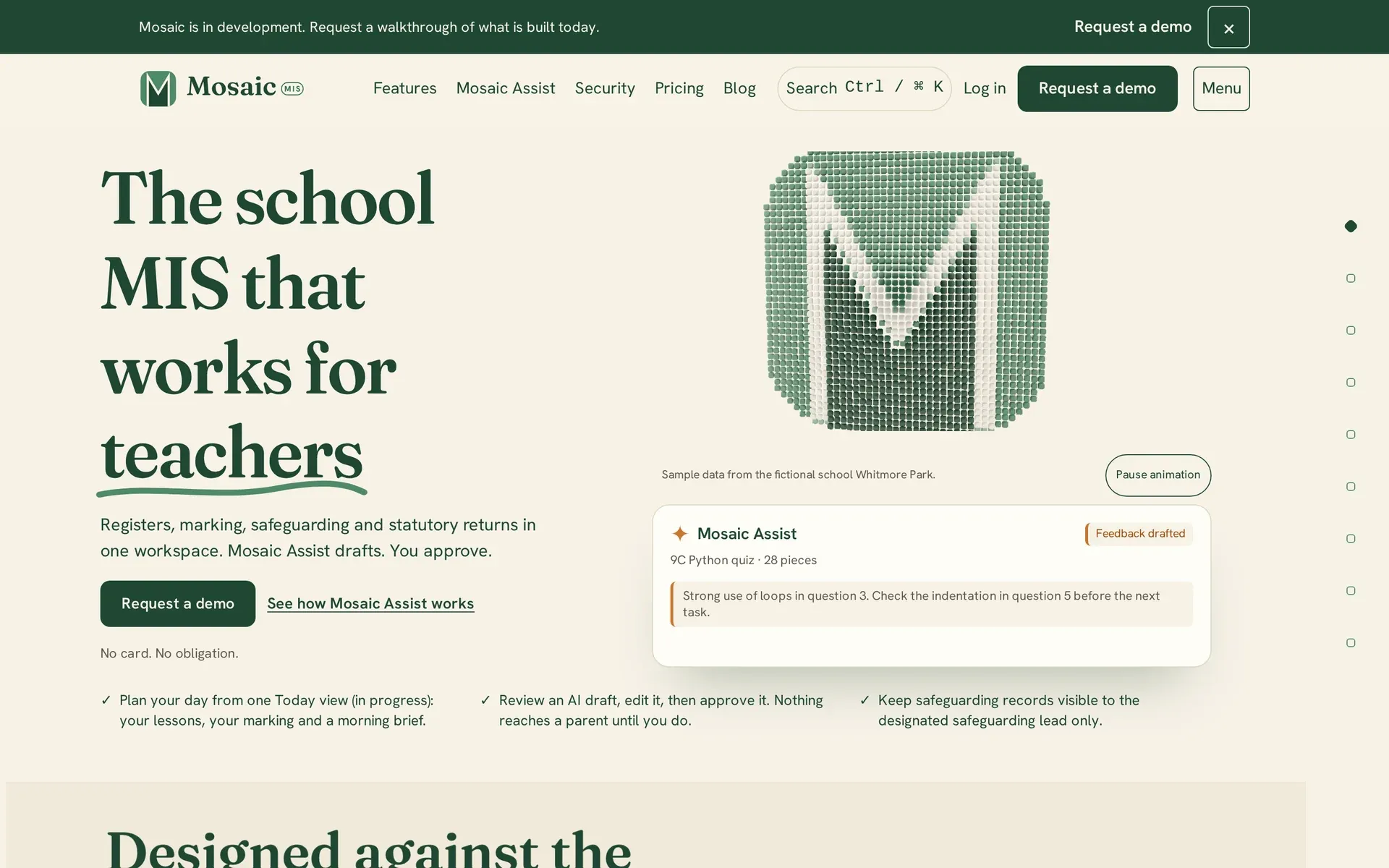The image size is (1389, 868).
Task: Follow See how Mosaic Assist works link
Action: (x=370, y=603)
